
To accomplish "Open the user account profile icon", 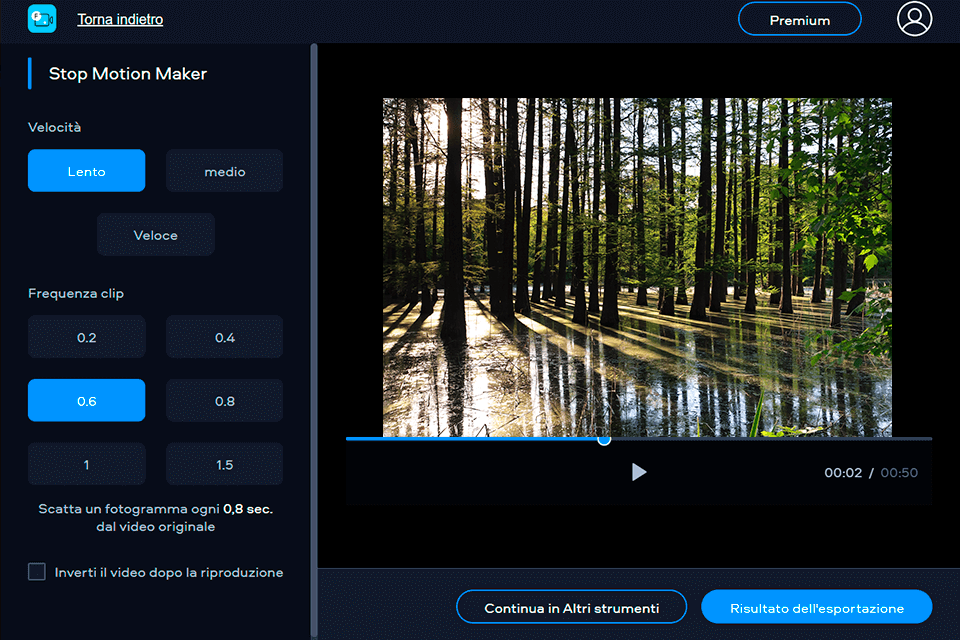I will pos(914,18).
